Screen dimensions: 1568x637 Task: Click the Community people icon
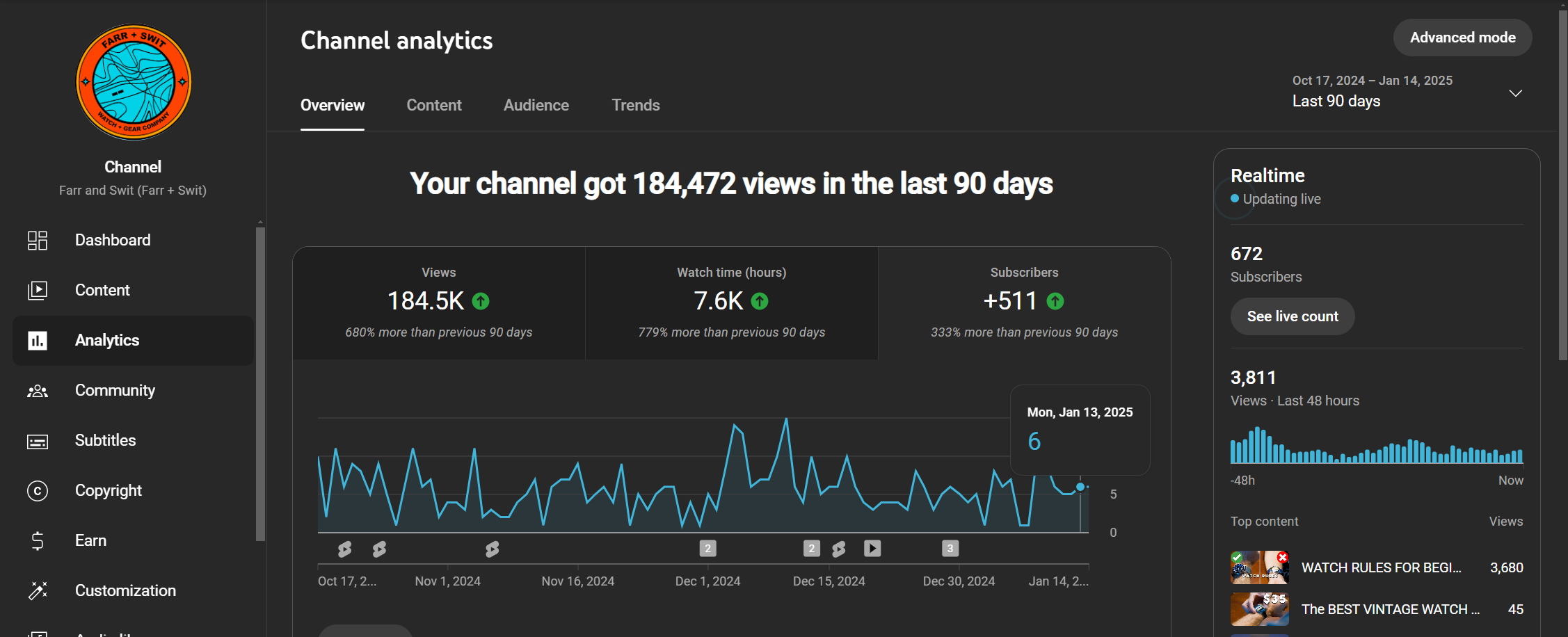[x=38, y=391]
